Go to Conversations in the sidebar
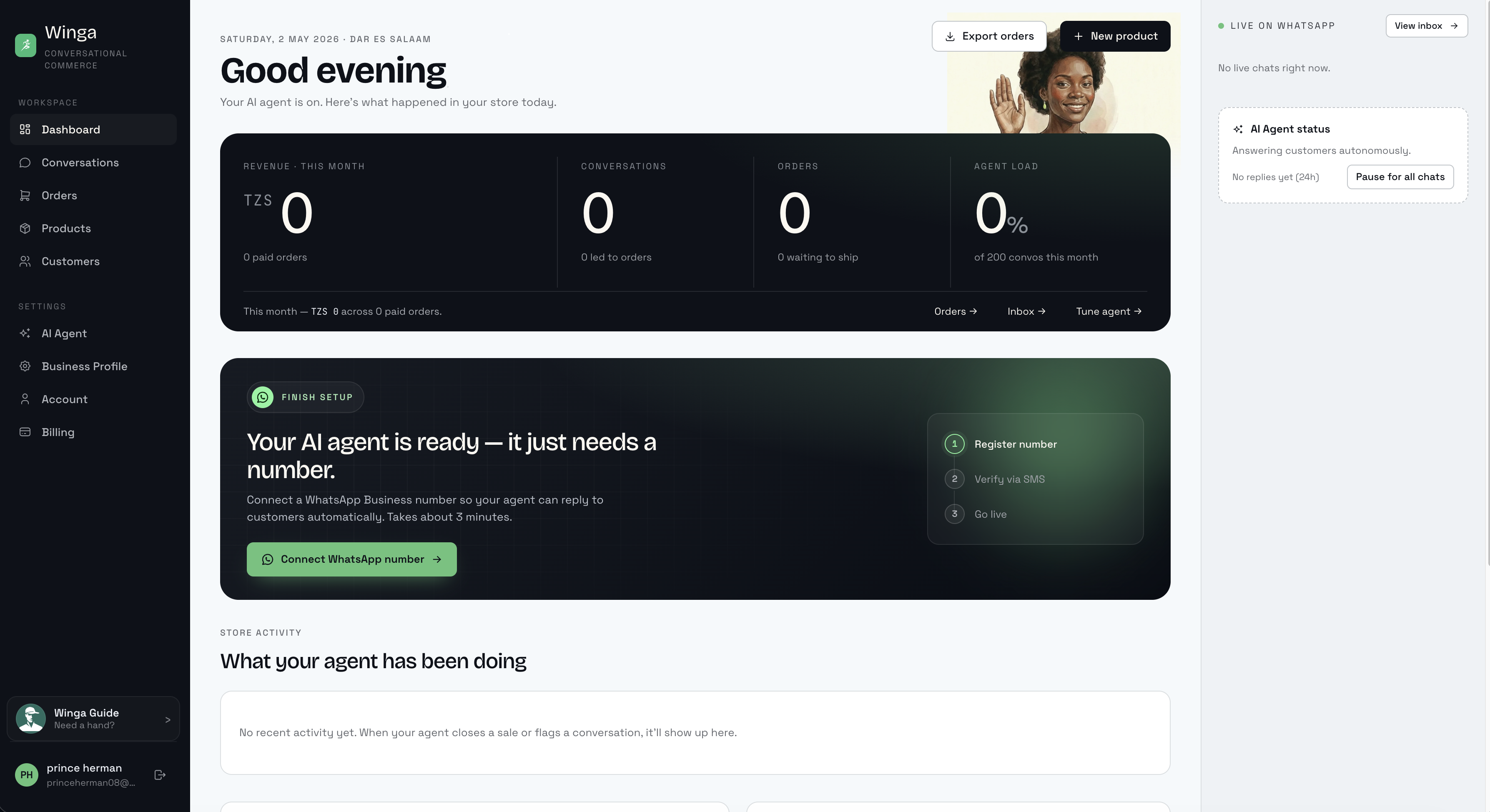1490x812 pixels. coord(93,163)
